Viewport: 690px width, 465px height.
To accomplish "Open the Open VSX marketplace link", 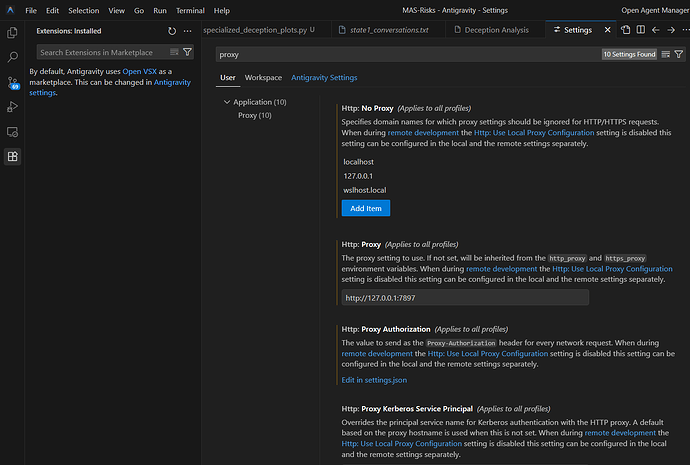I will pyautogui.click(x=139, y=71).
